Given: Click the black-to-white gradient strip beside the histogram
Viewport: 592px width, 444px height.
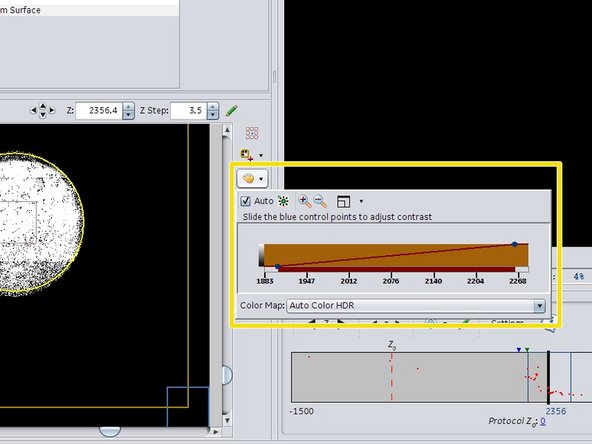Looking at the screenshot, I should point(261,256).
